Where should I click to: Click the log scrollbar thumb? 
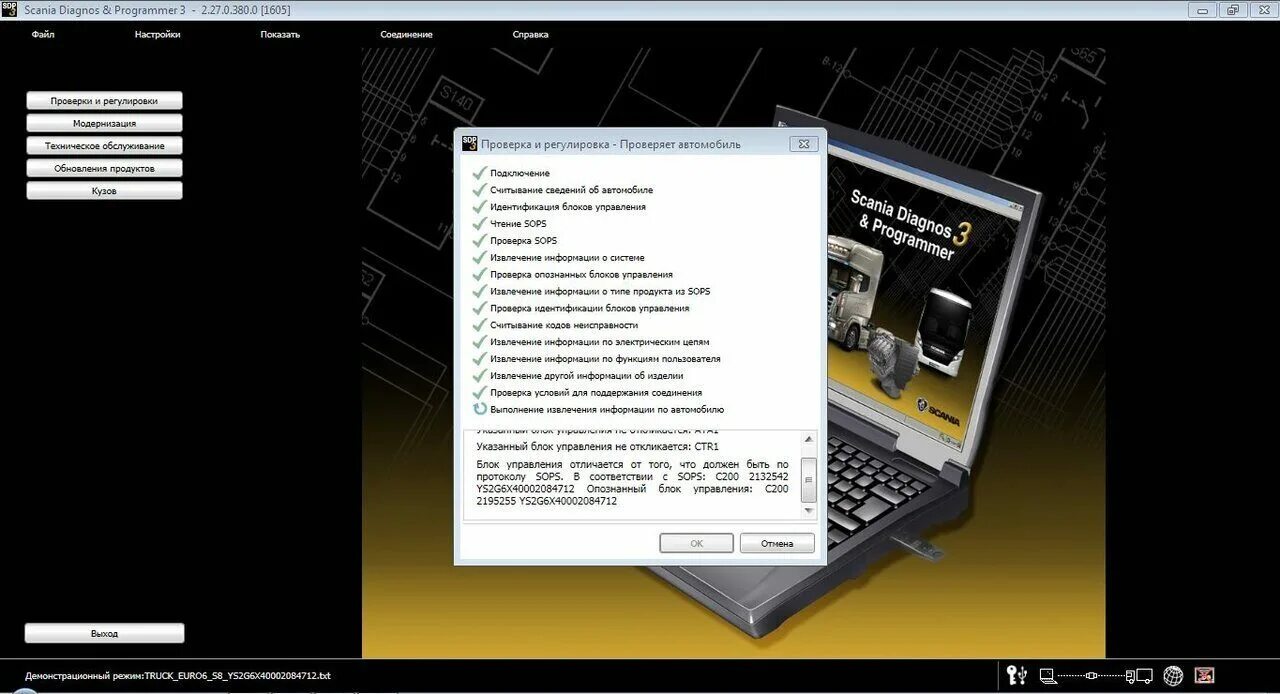click(809, 480)
